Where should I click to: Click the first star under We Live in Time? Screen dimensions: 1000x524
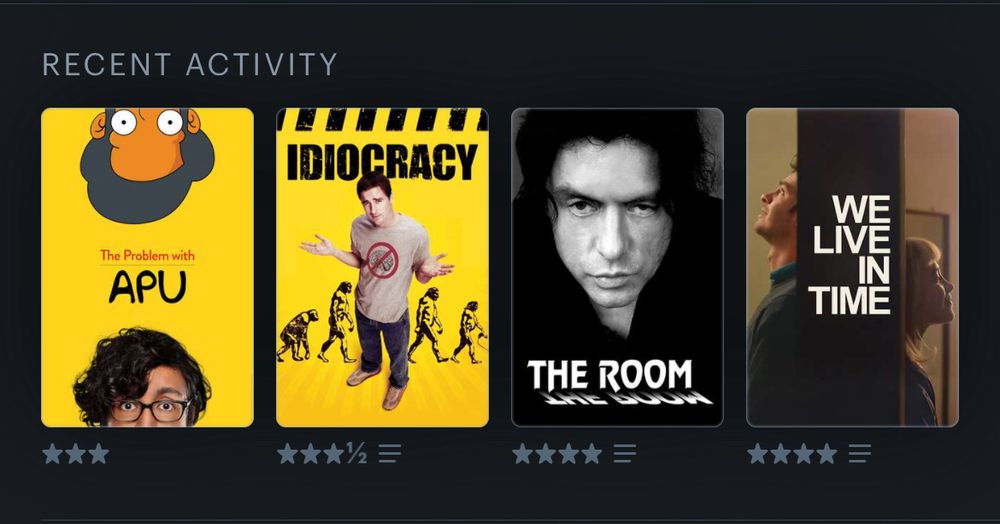[x=758, y=454]
